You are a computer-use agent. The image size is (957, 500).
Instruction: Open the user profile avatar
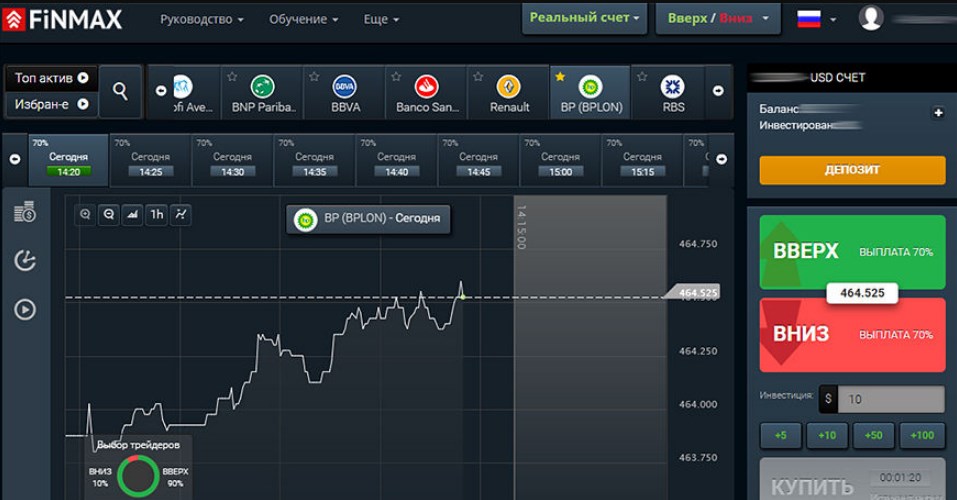tap(871, 18)
